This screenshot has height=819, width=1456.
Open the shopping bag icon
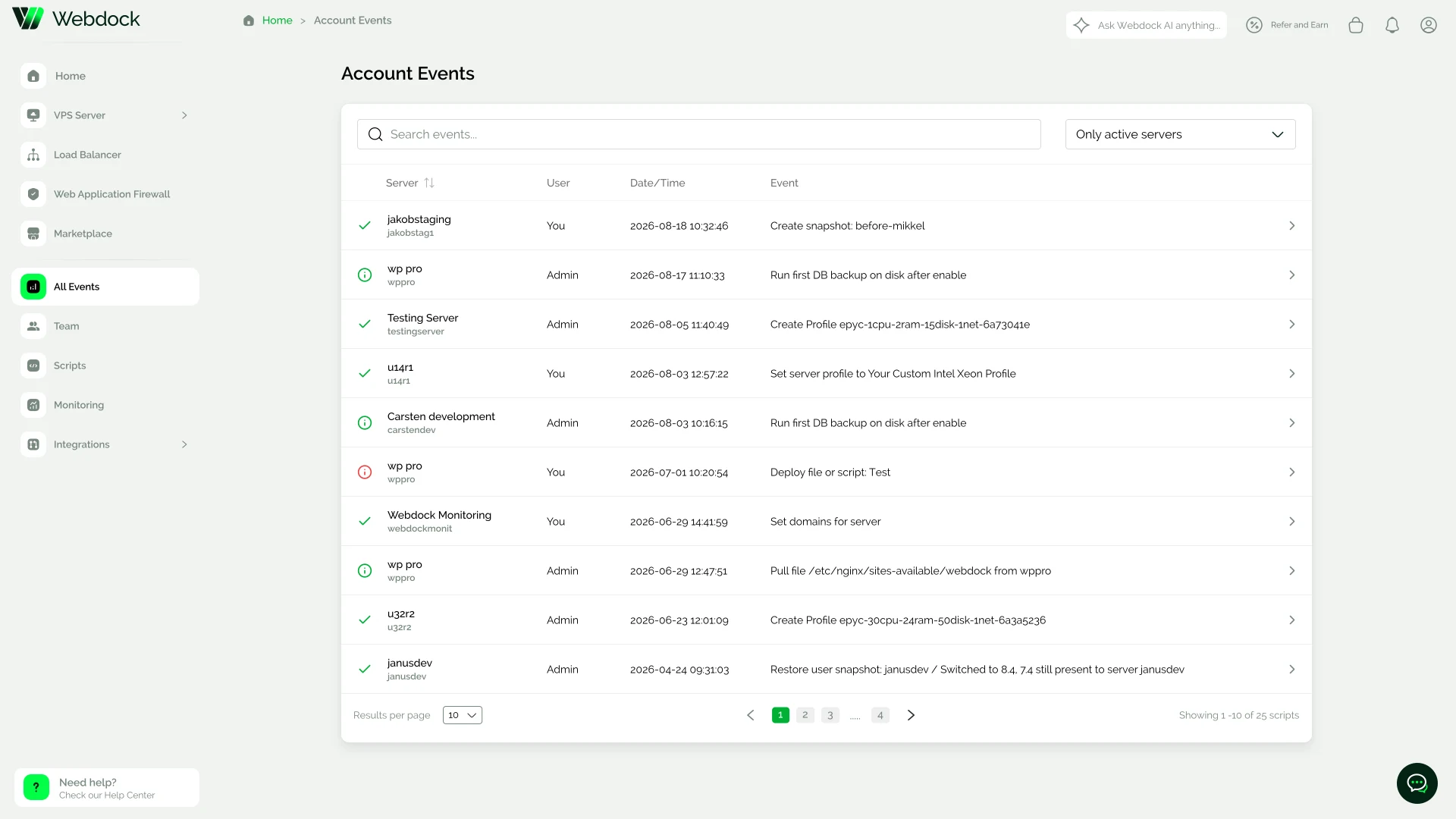pyautogui.click(x=1356, y=25)
